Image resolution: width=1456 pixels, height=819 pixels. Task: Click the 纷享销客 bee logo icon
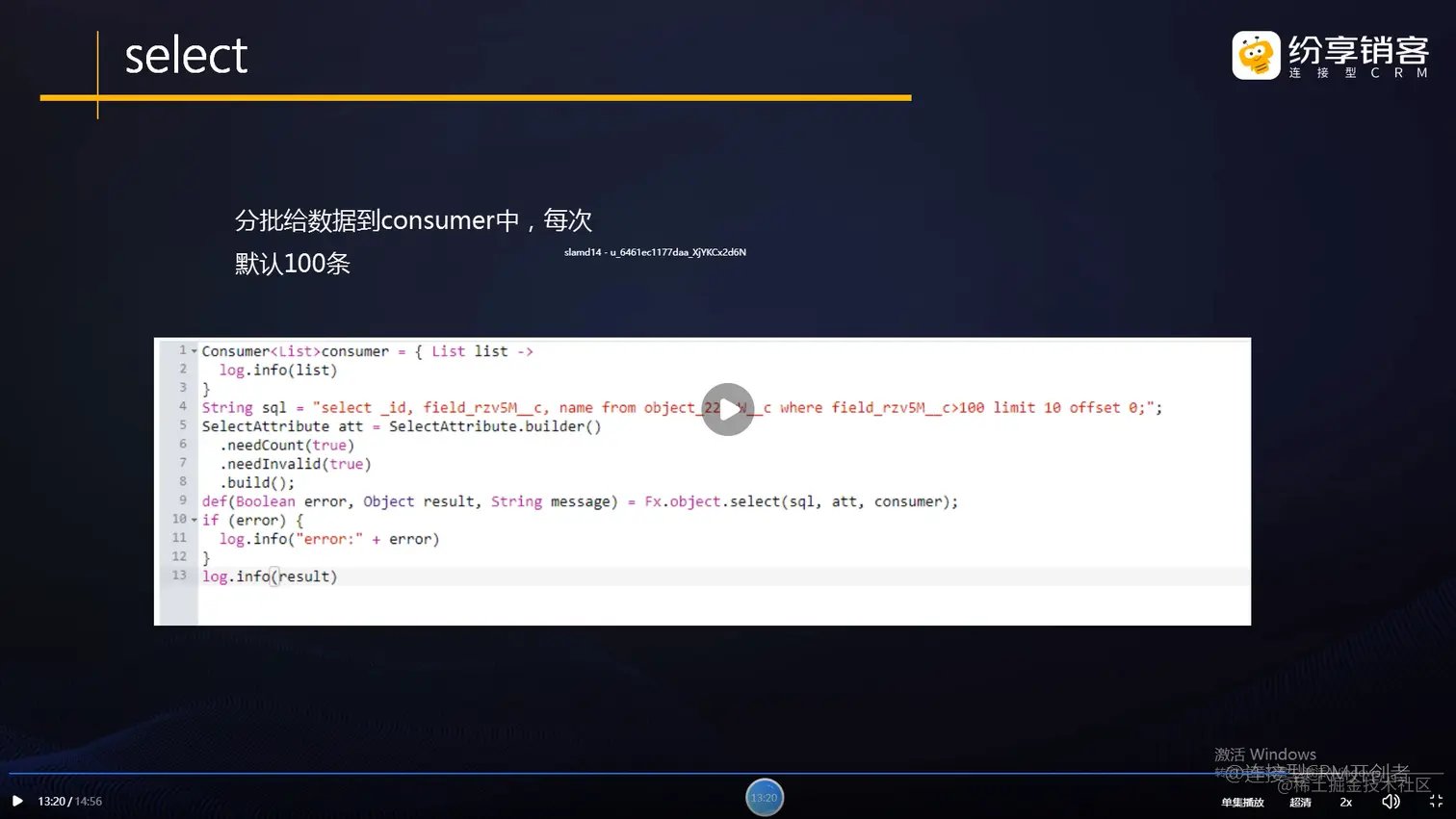pyautogui.click(x=1256, y=55)
